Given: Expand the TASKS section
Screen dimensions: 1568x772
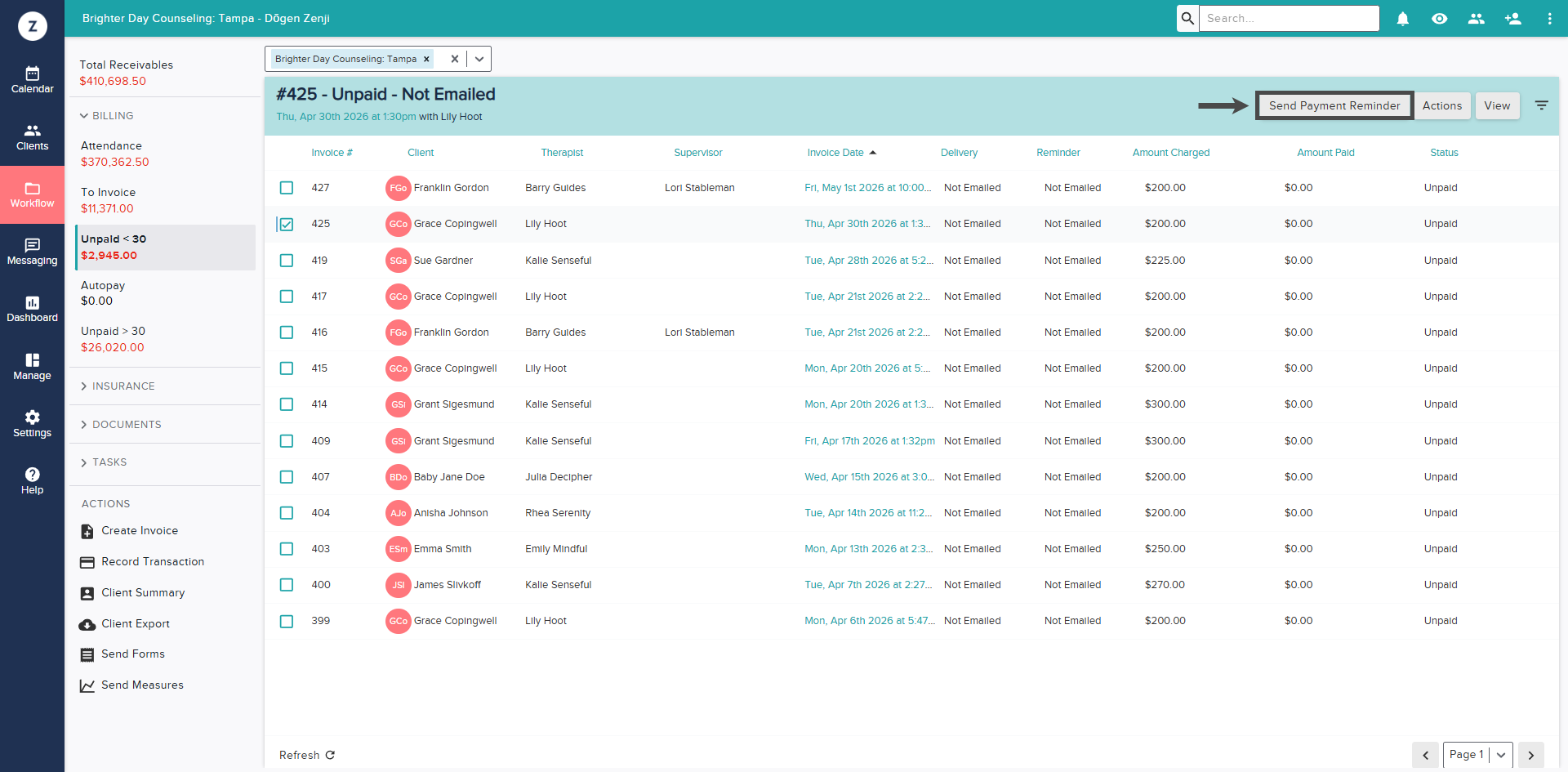Looking at the screenshot, I should tap(103, 462).
